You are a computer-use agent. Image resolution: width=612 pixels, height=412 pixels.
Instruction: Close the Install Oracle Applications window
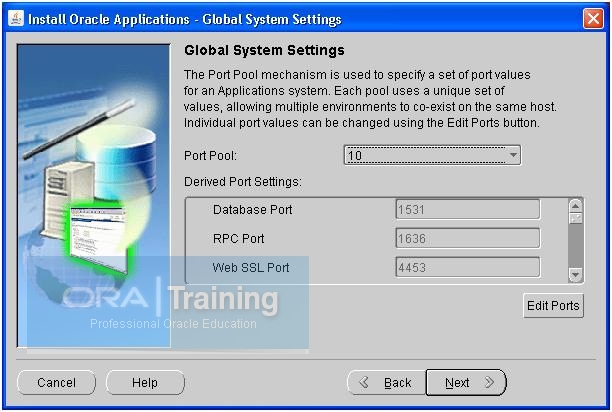tap(593, 18)
